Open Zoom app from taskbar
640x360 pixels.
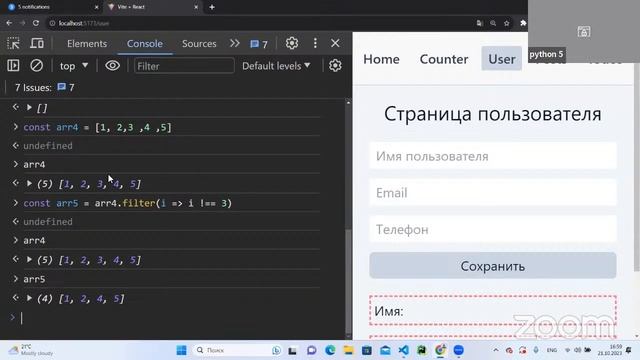click(458, 350)
